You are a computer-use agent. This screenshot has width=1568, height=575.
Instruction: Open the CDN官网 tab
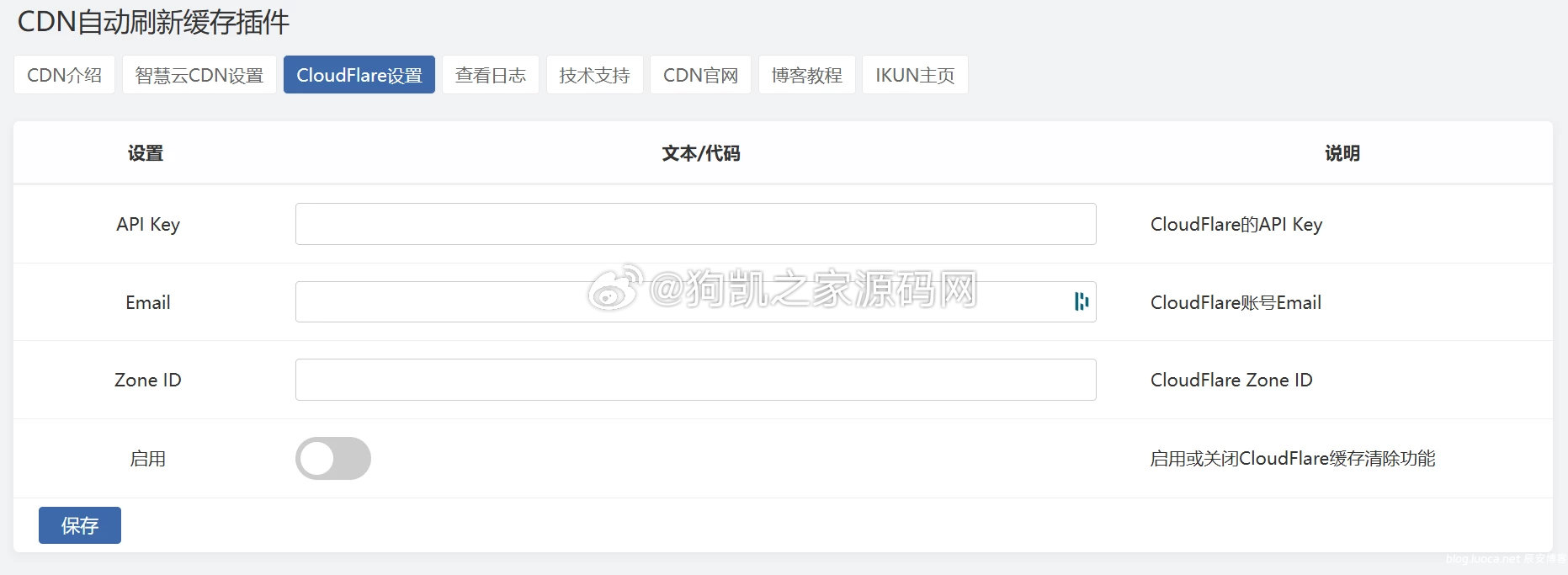pos(701,75)
